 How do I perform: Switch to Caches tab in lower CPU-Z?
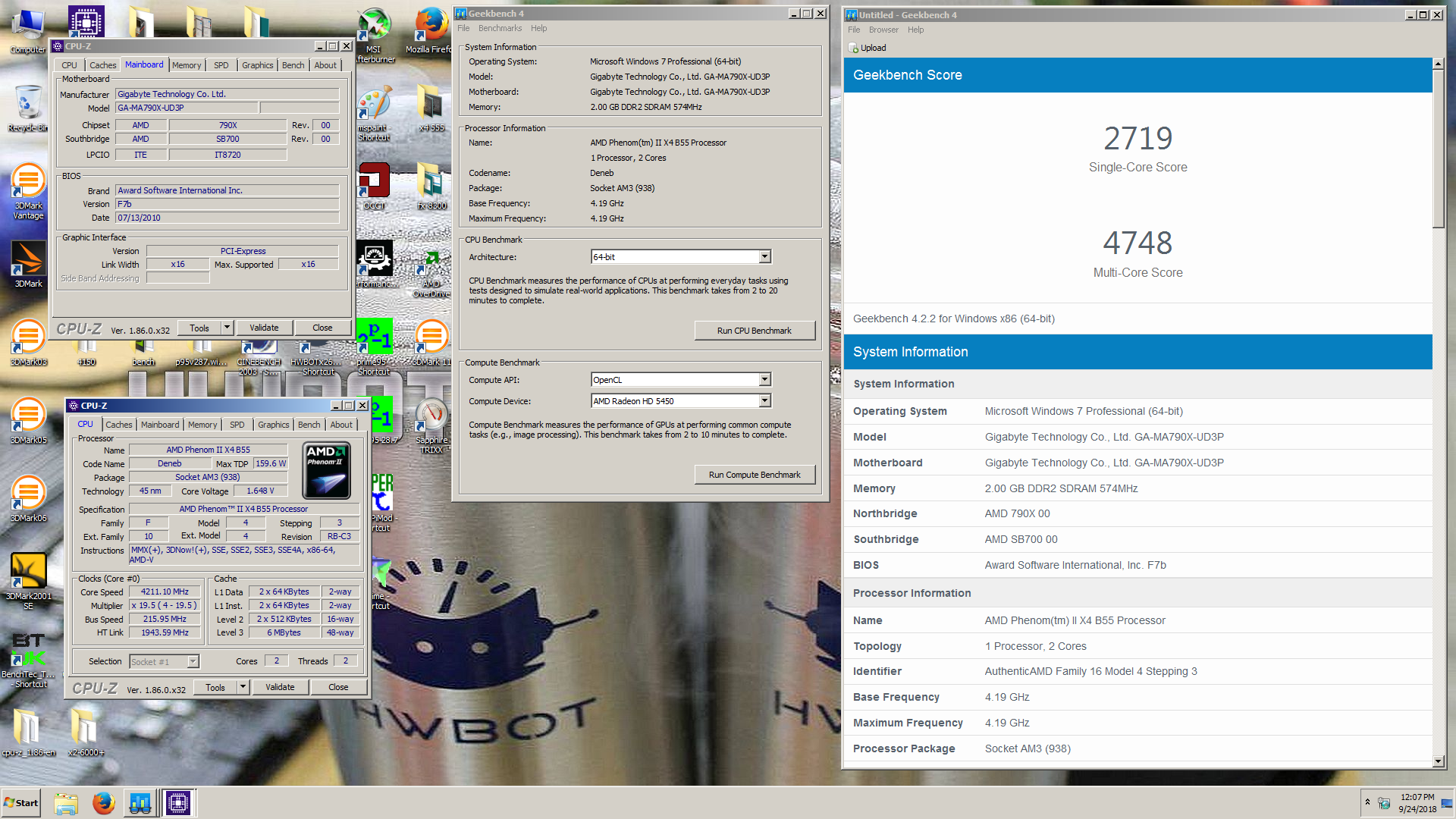coord(118,425)
